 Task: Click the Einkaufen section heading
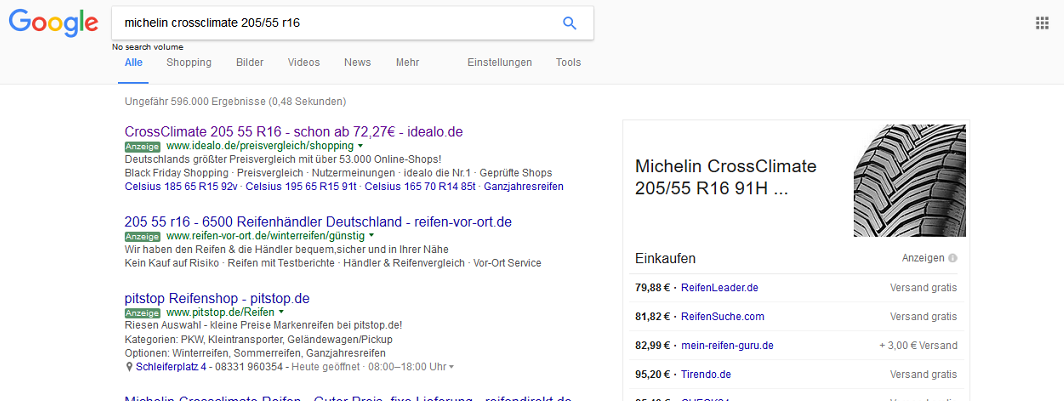[x=666, y=258]
